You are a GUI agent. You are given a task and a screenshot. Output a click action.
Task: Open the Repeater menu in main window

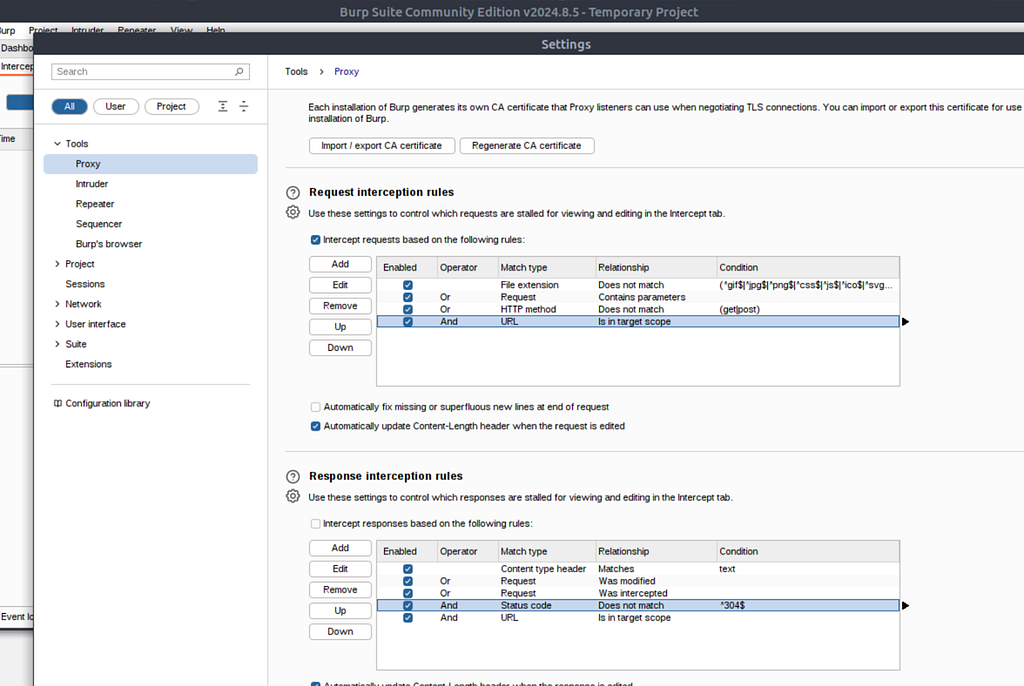coord(136,30)
